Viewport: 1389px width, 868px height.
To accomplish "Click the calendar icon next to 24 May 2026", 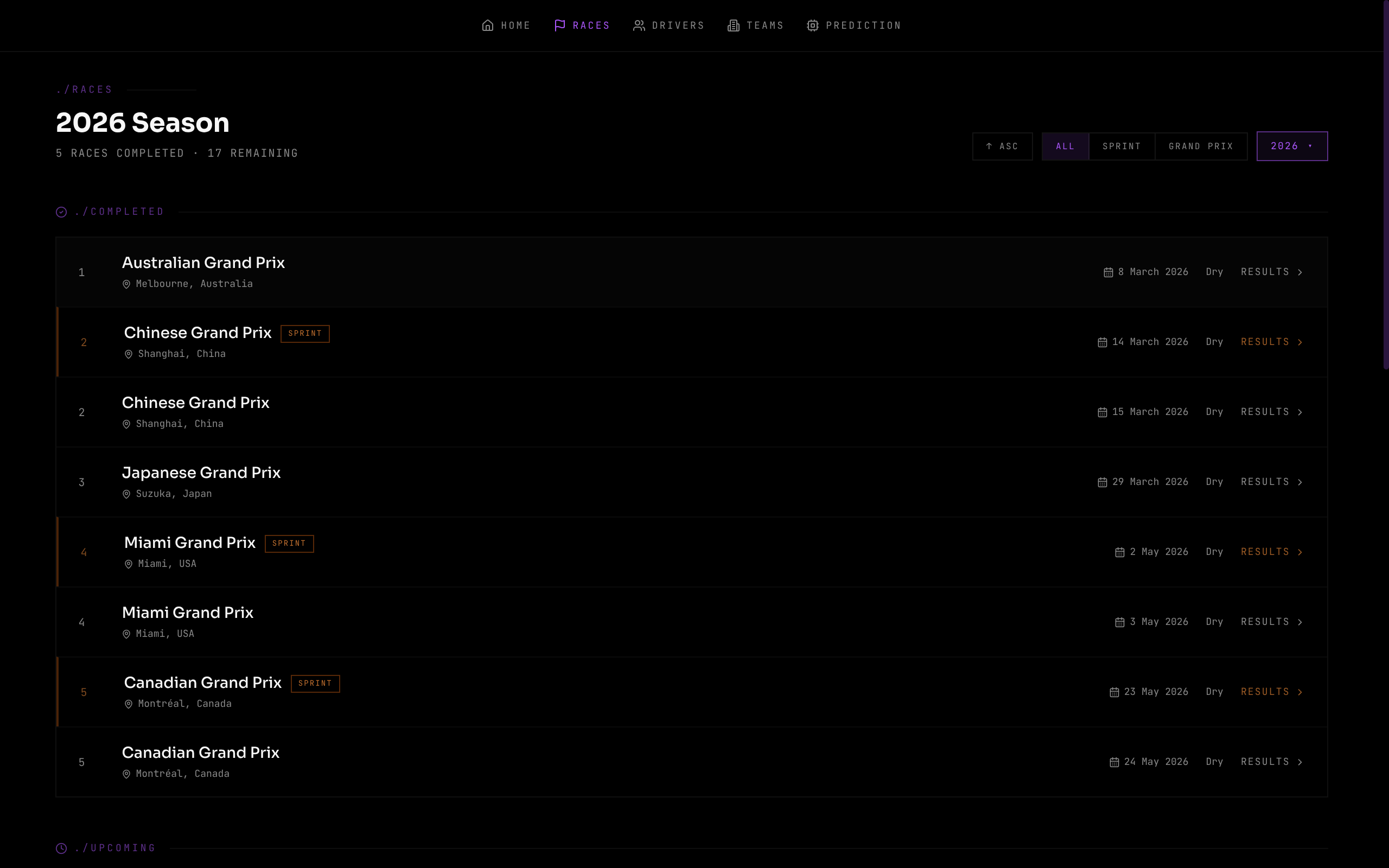I will (x=1114, y=762).
